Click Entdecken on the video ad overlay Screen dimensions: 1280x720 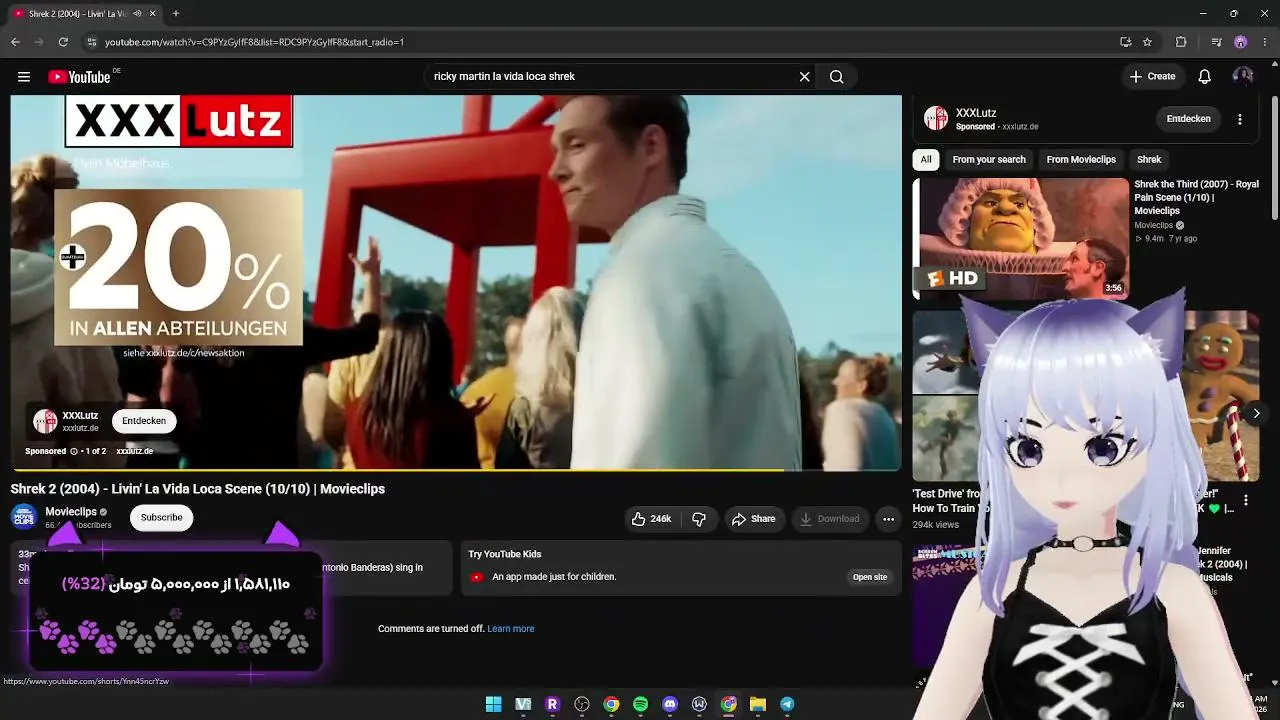(x=144, y=421)
